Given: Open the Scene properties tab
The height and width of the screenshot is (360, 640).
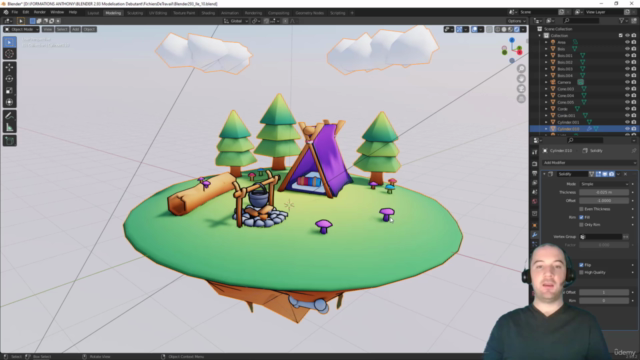Looking at the screenshot, I should (x=535, y=192).
